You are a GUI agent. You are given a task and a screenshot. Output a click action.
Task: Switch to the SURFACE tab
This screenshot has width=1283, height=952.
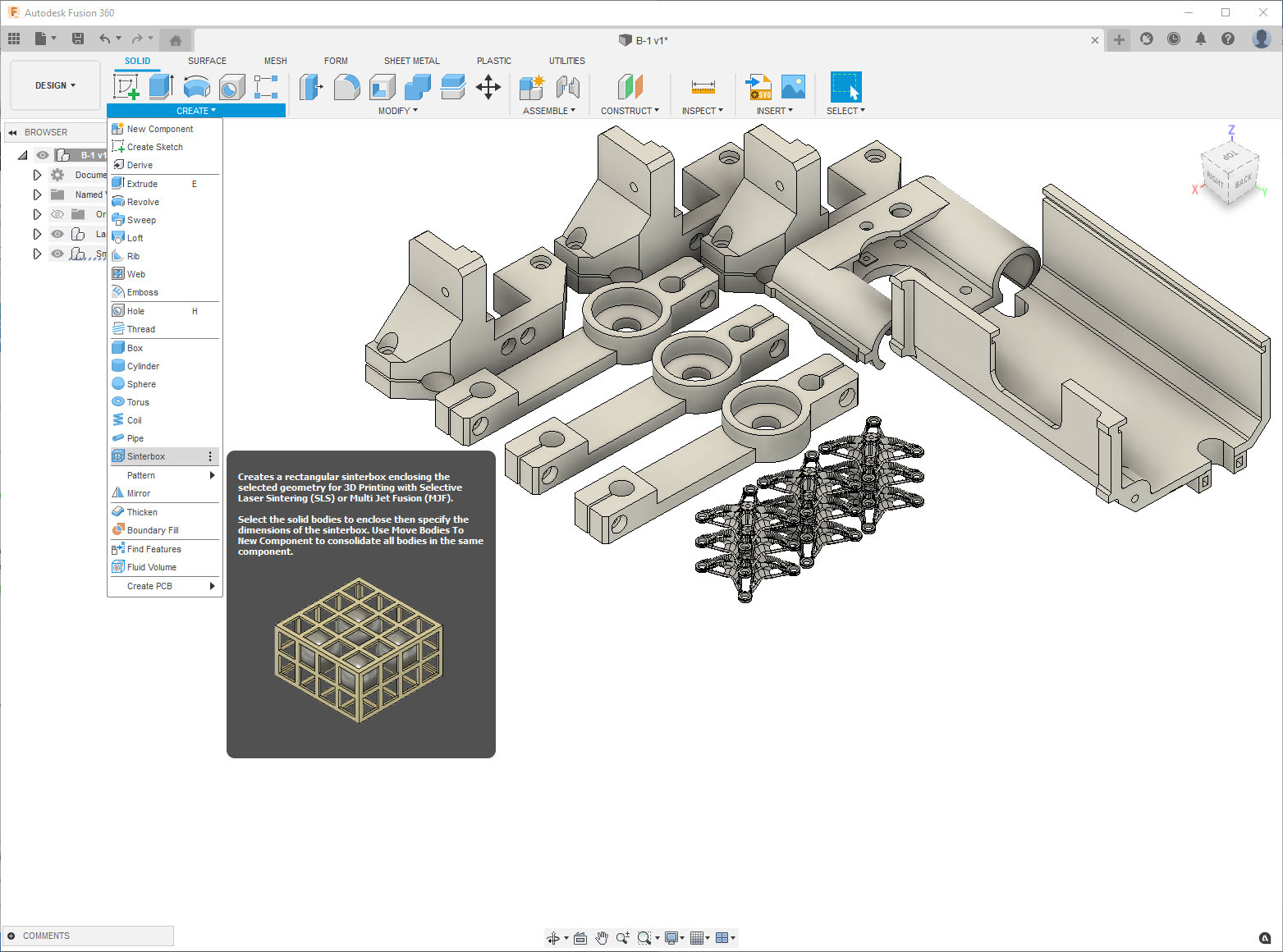coord(207,61)
